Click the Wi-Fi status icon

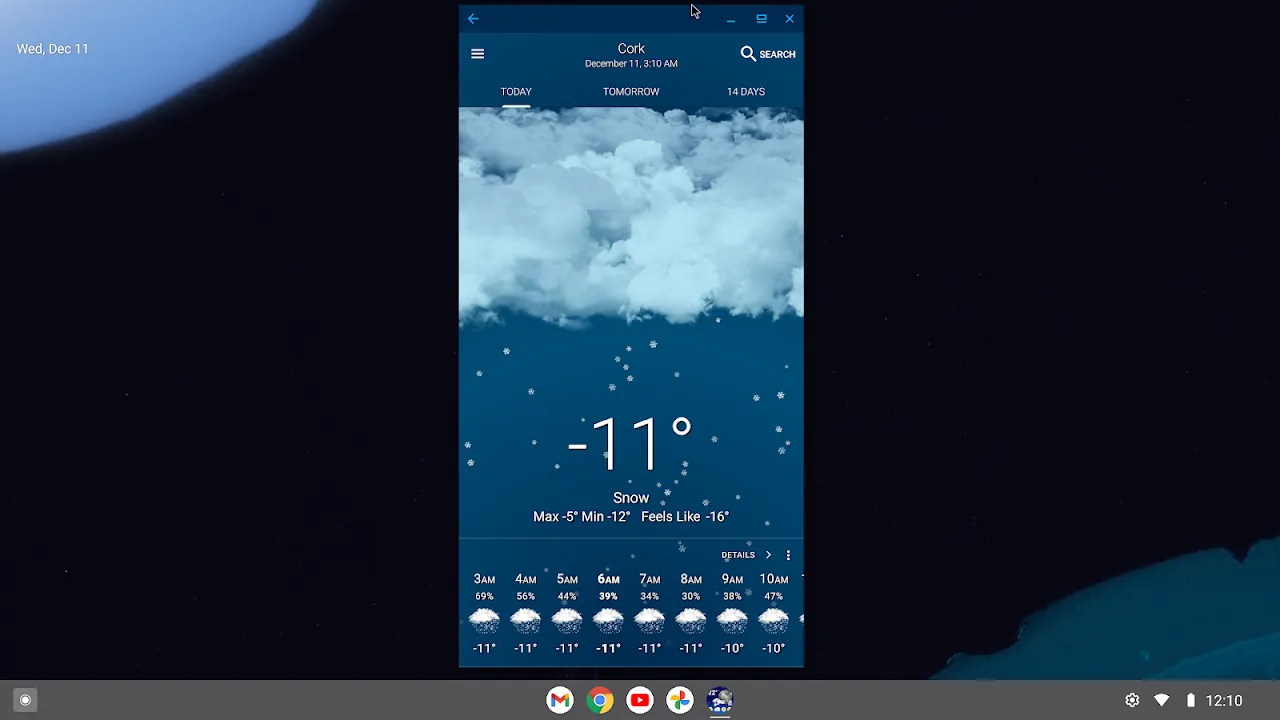tap(1161, 700)
